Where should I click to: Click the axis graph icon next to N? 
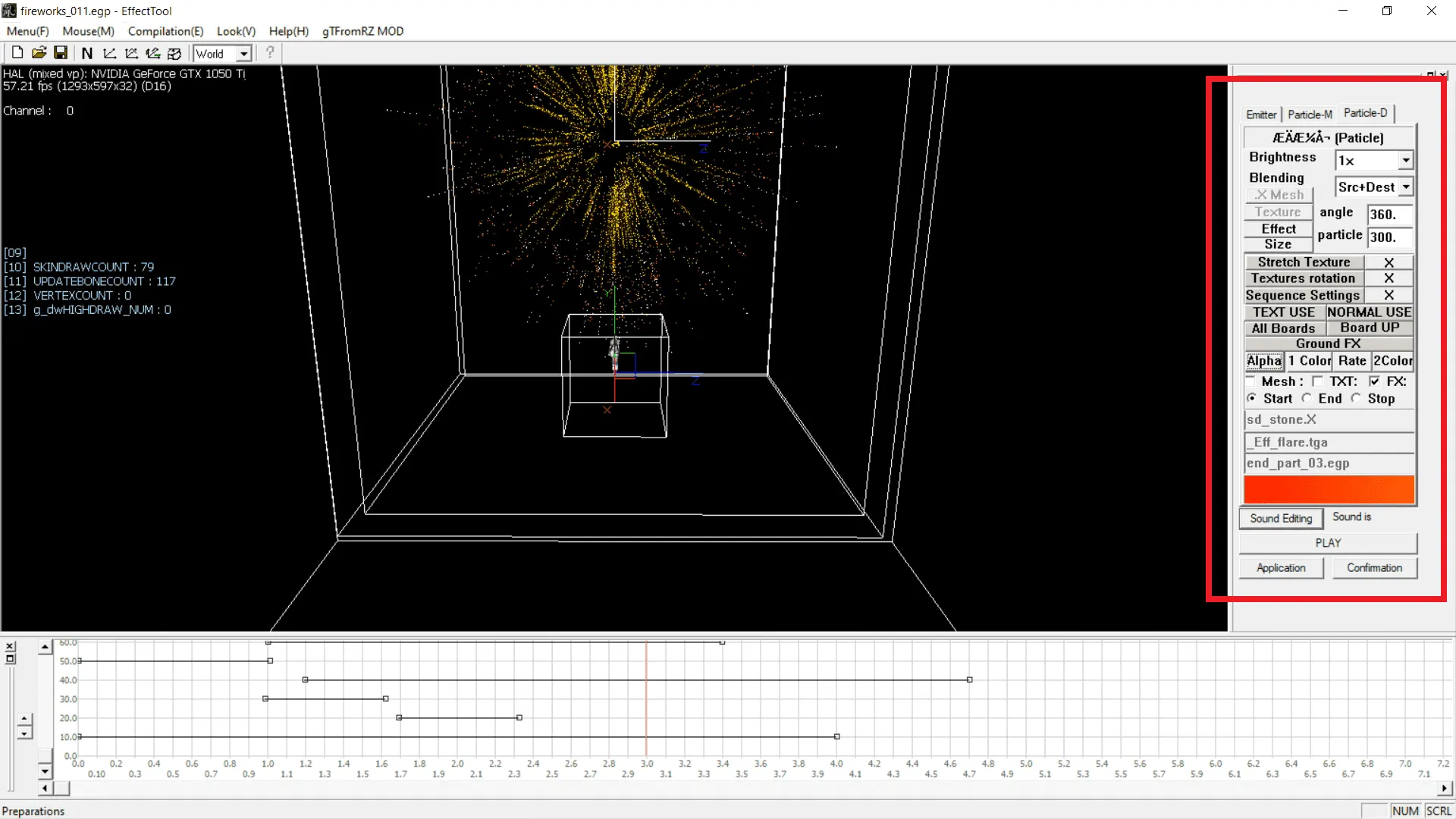coord(109,53)
